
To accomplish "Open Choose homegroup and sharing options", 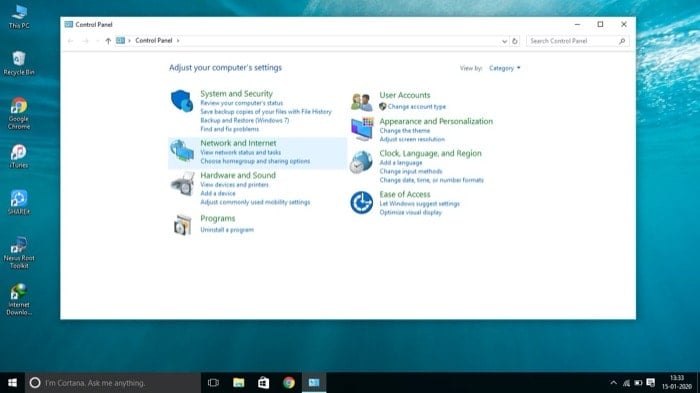I will tap(255, 161).
